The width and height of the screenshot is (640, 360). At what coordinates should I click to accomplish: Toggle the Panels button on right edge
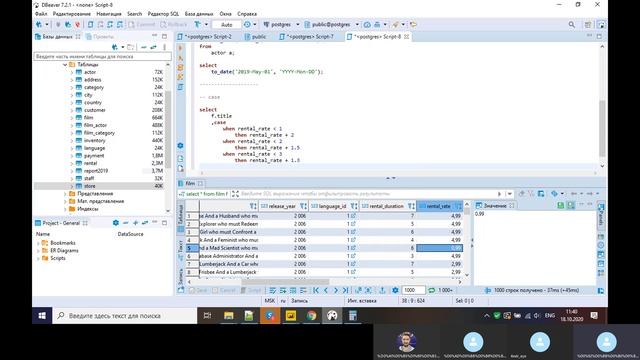601,215
